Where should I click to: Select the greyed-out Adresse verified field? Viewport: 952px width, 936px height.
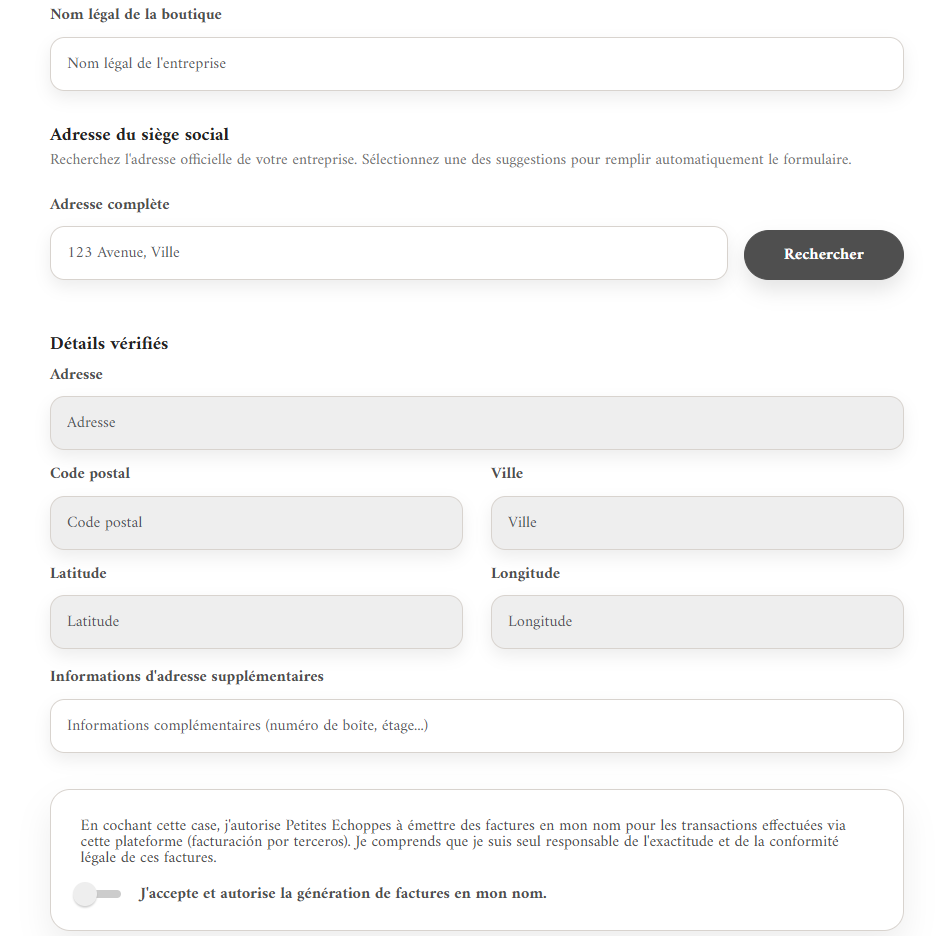[477, 423]
